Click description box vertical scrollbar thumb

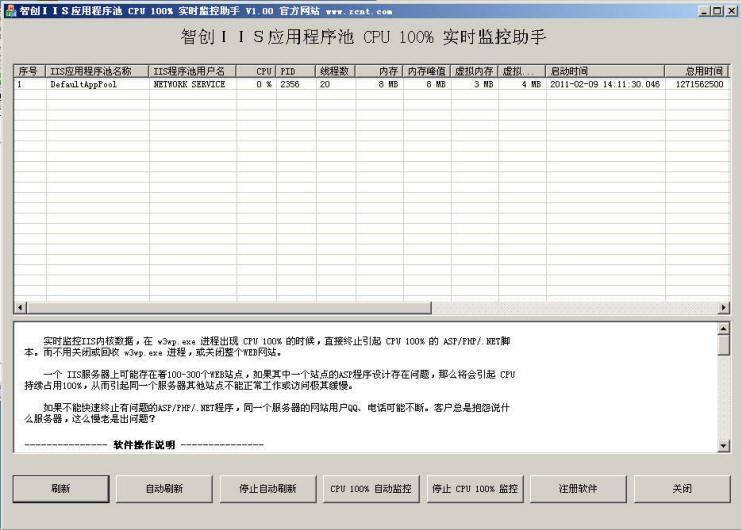[724, 345]
